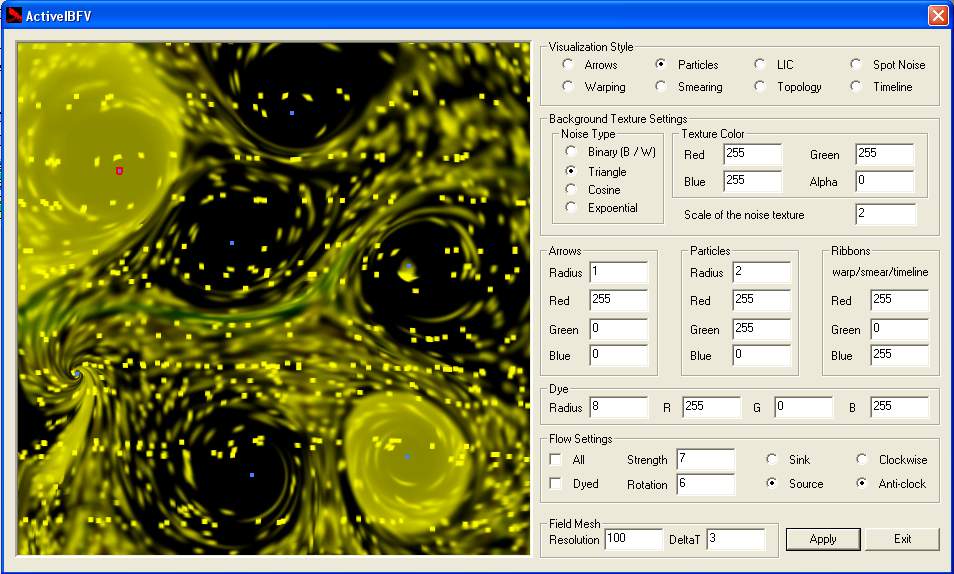Click the noise texture scale field
This screenshot has width=954, height=574.
884,215
